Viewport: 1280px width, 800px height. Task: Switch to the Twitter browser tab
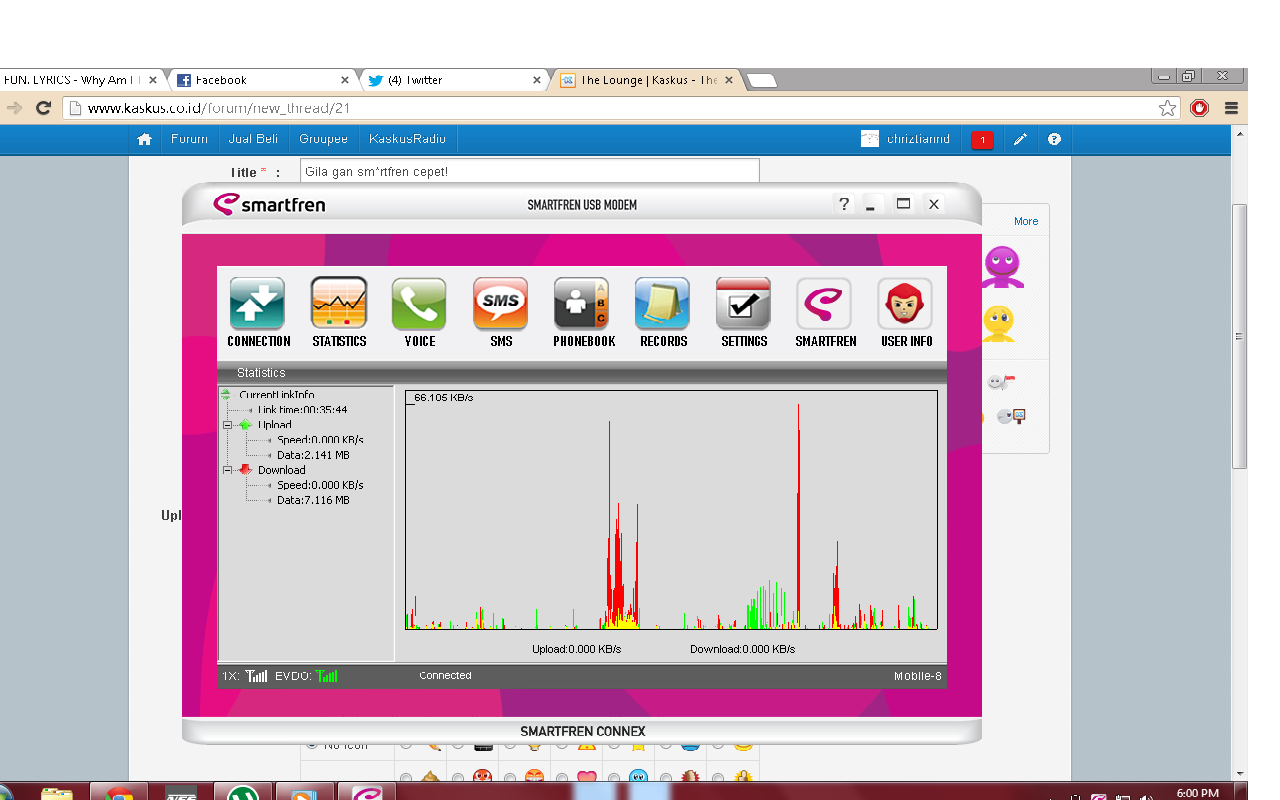click(455, 80)
